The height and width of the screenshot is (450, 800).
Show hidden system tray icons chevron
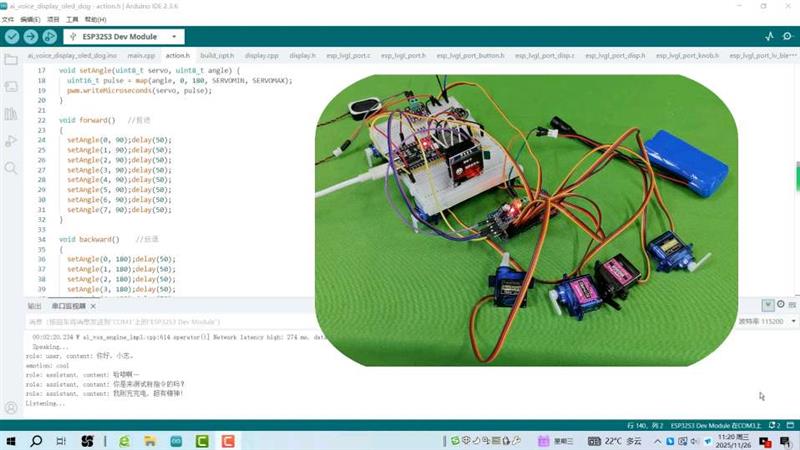coord(657,441)
